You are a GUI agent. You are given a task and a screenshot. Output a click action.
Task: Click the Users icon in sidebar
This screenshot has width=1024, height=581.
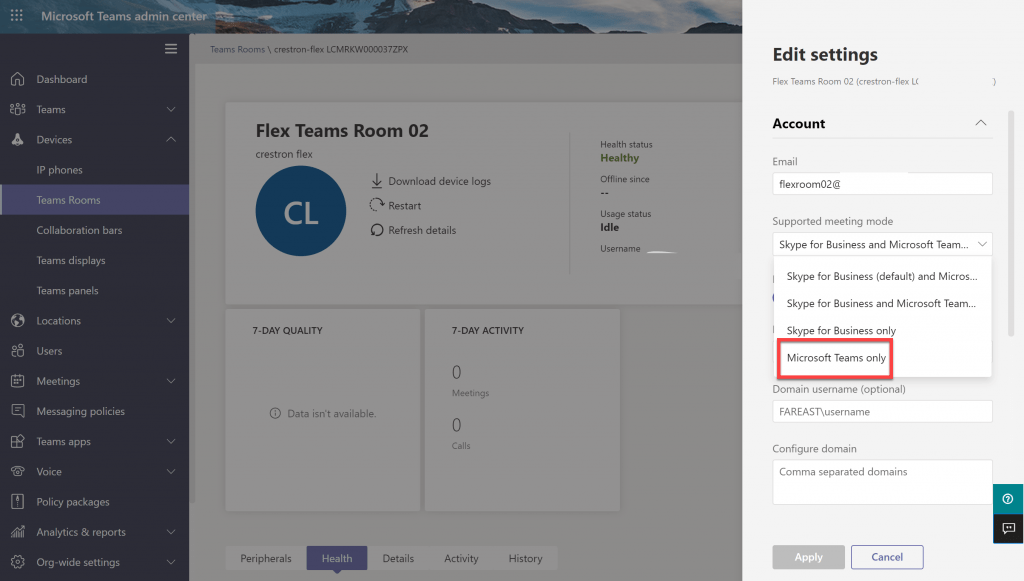point(18,351)
